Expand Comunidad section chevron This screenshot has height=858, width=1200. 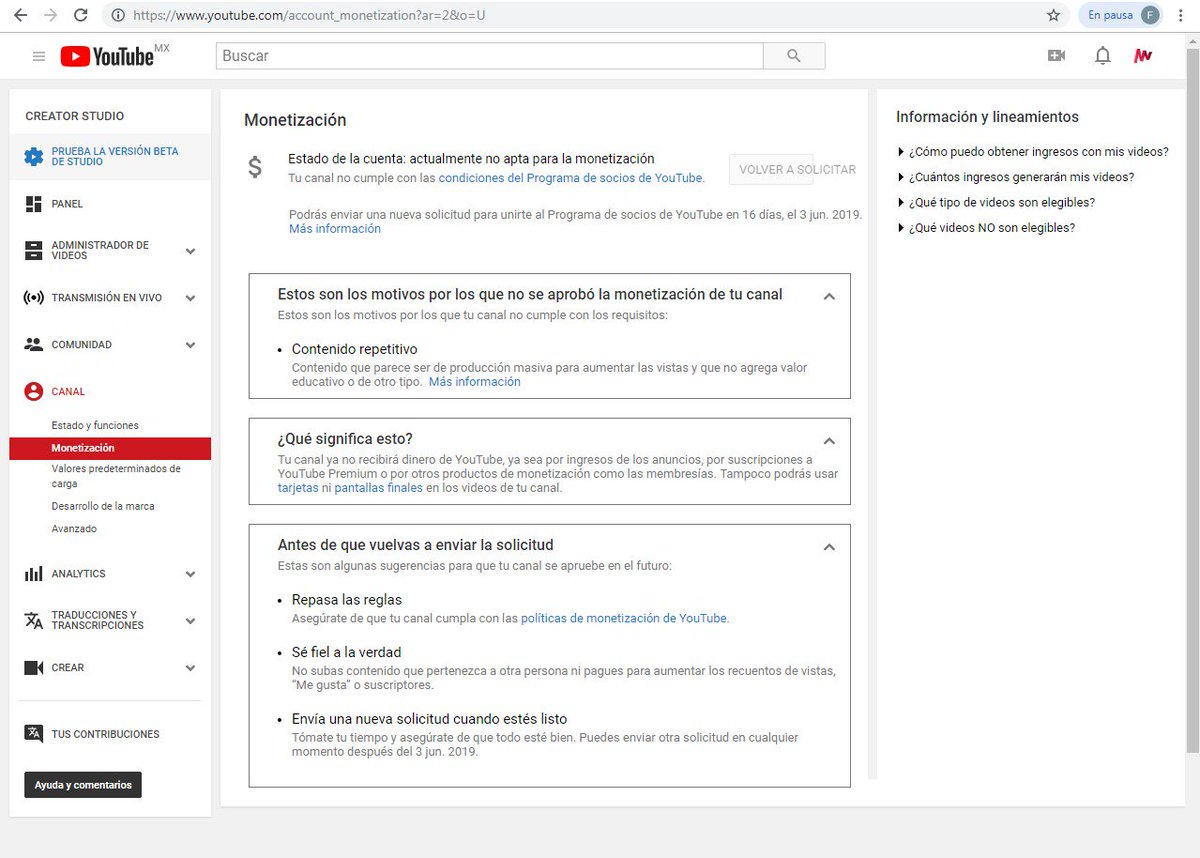pyautogui.click(x=190, y=345)
